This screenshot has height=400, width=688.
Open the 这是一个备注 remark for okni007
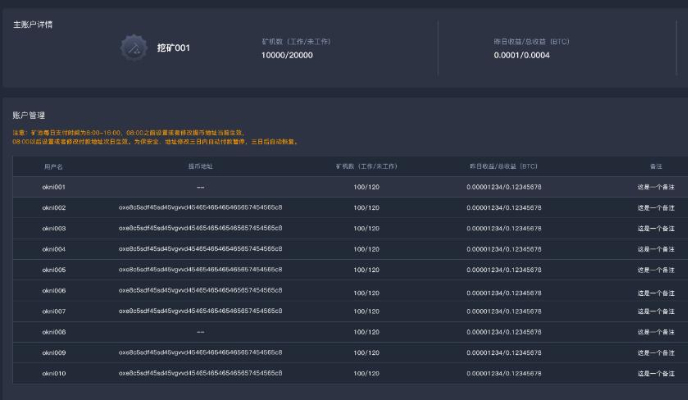pyautogui.click(x=656, y=311)
